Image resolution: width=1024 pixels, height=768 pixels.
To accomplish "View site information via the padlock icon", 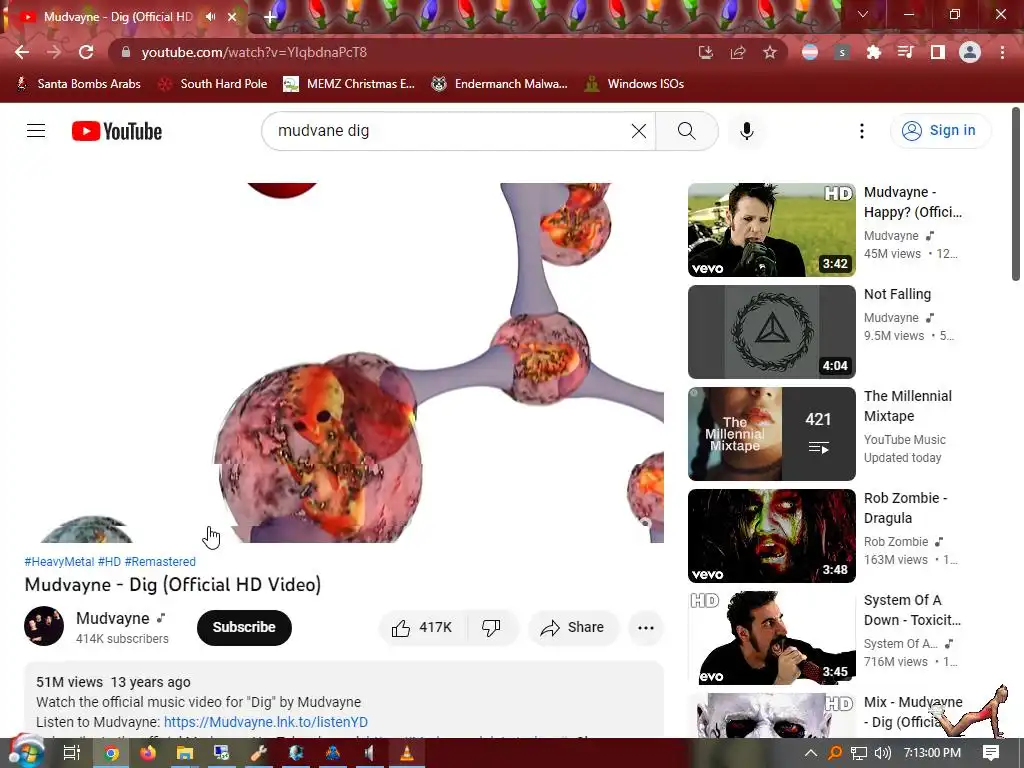I will tap(126, 52).
